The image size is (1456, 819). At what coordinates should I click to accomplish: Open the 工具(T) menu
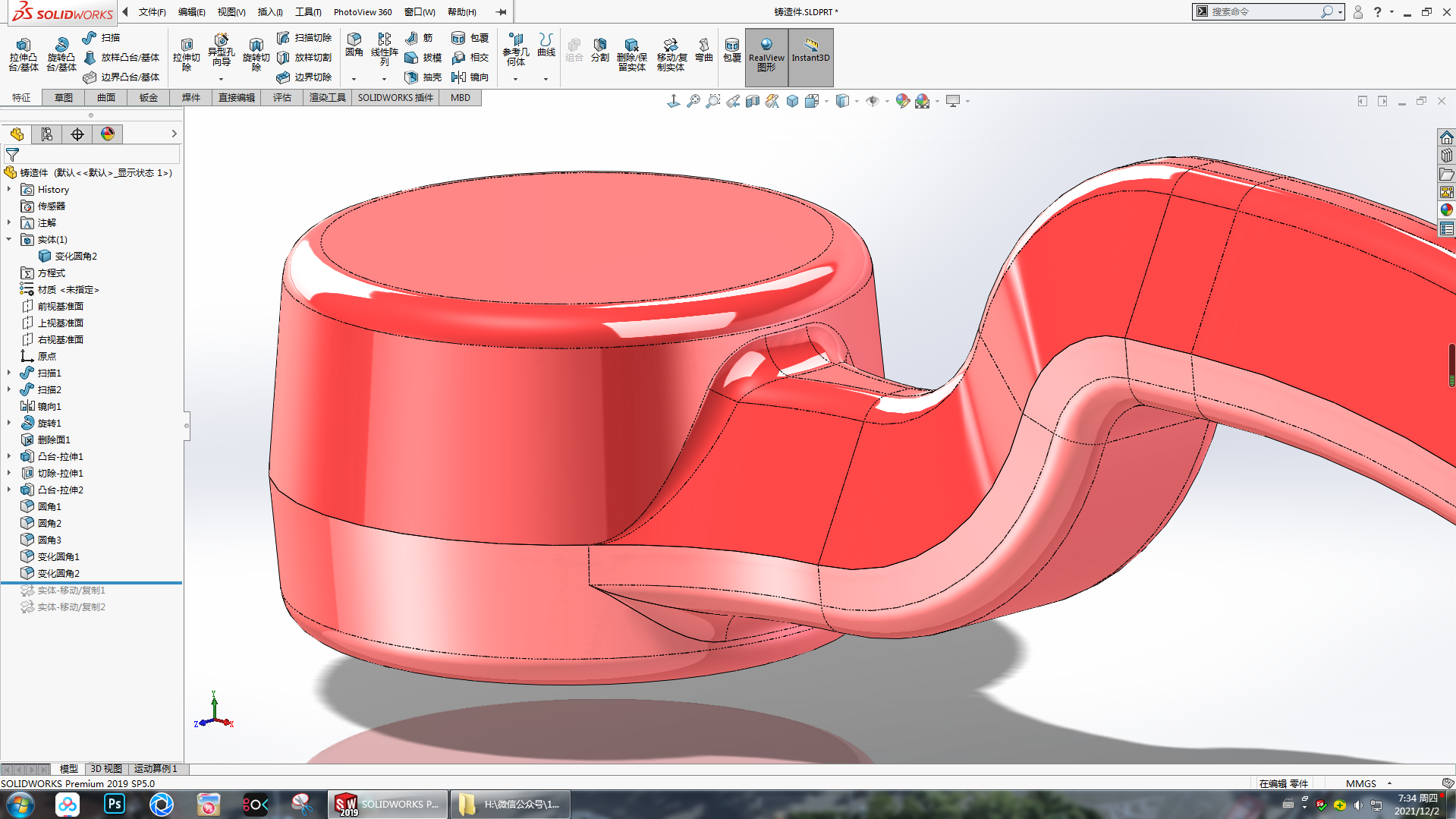[x=308, y=12]
